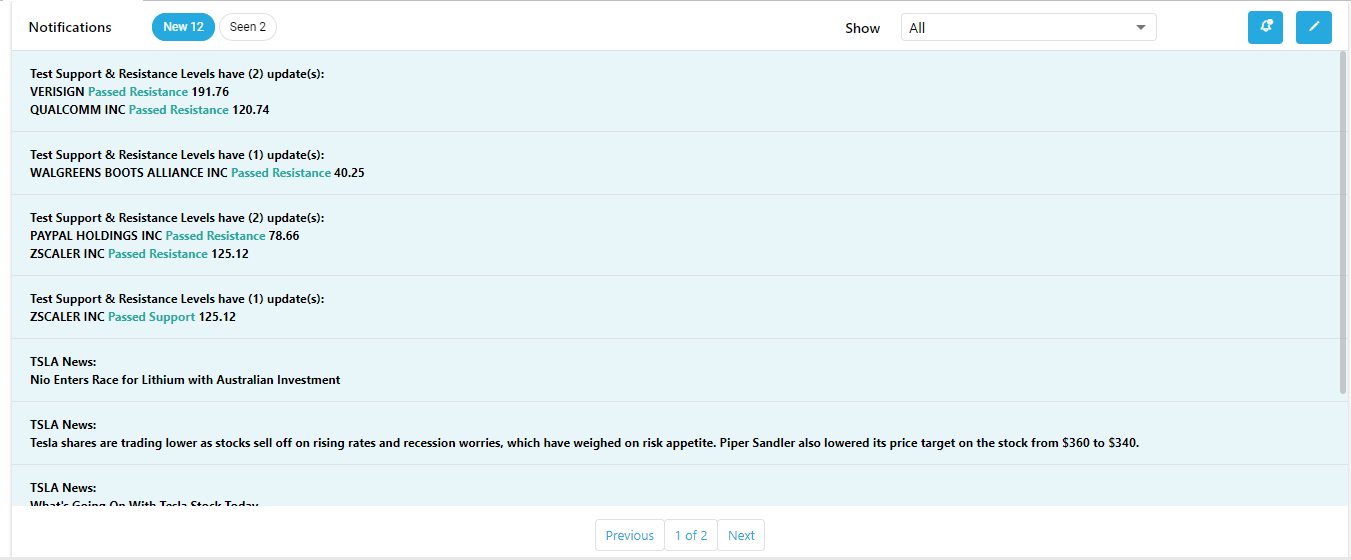Select PAYPAL HOLDINGS INC Passed Resistance 78.66
1351x560 pixels.
(165, 236)
